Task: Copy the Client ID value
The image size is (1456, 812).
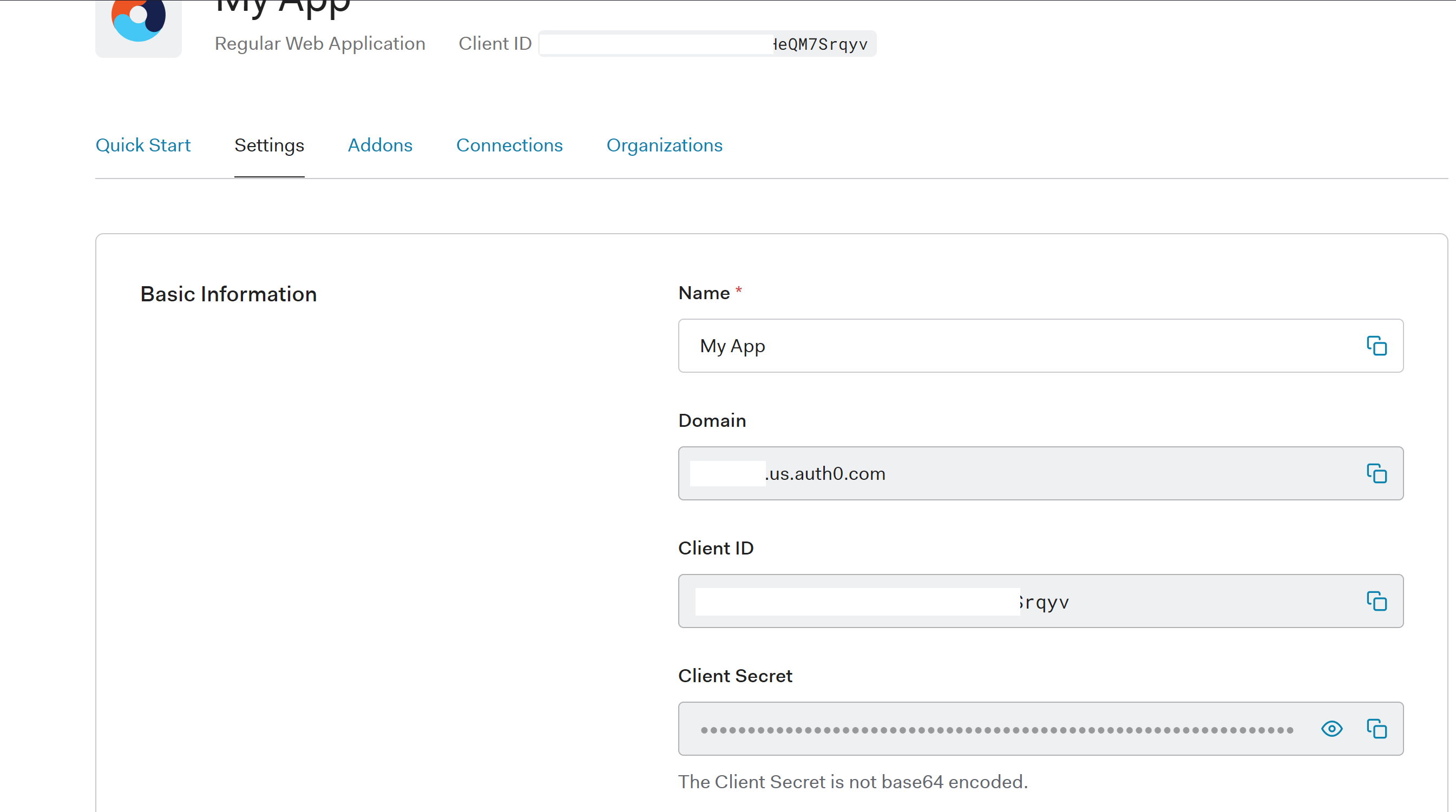Action: click(1376, 601)
